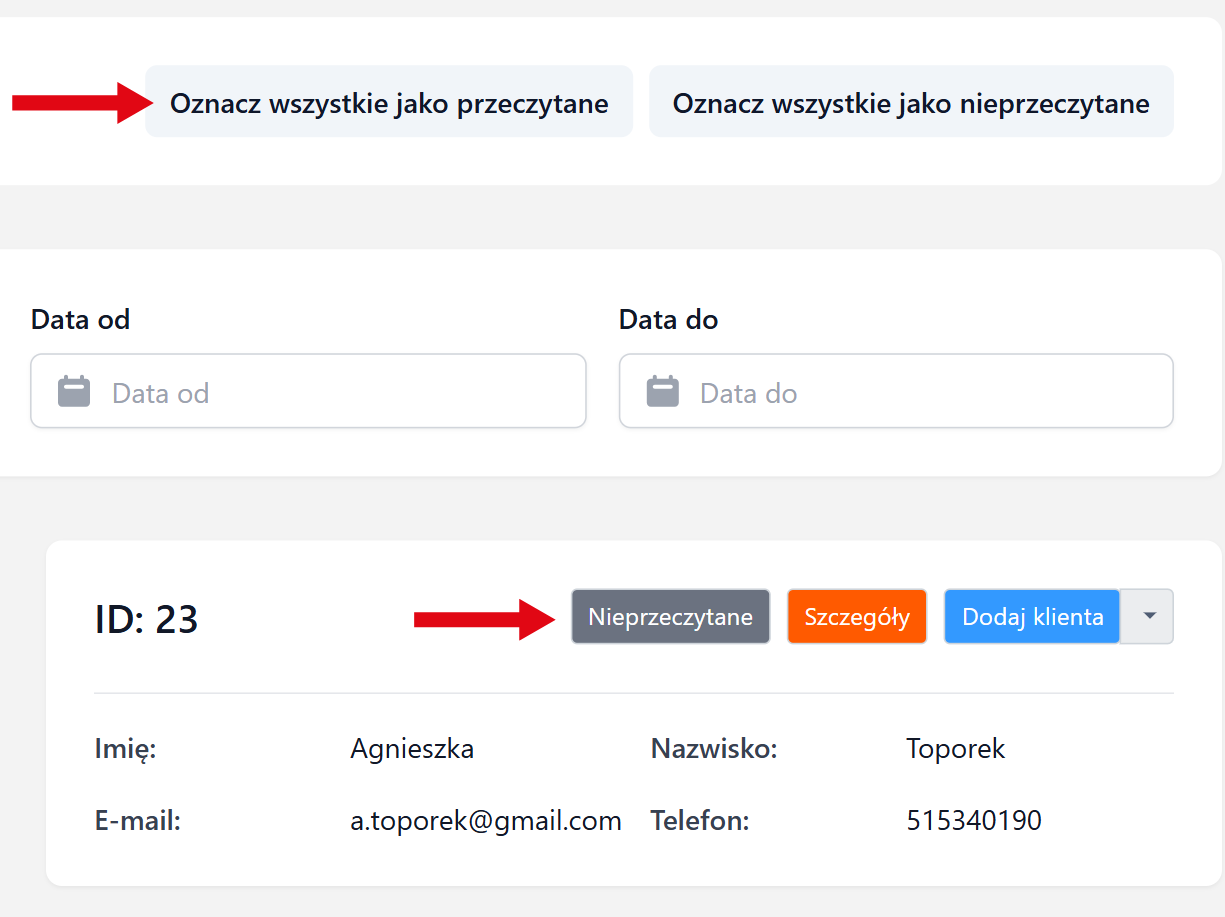1225x917 pixels.
Task: Click the bold Data od label text
Action: pyautogui.click(x=81, y=320)
